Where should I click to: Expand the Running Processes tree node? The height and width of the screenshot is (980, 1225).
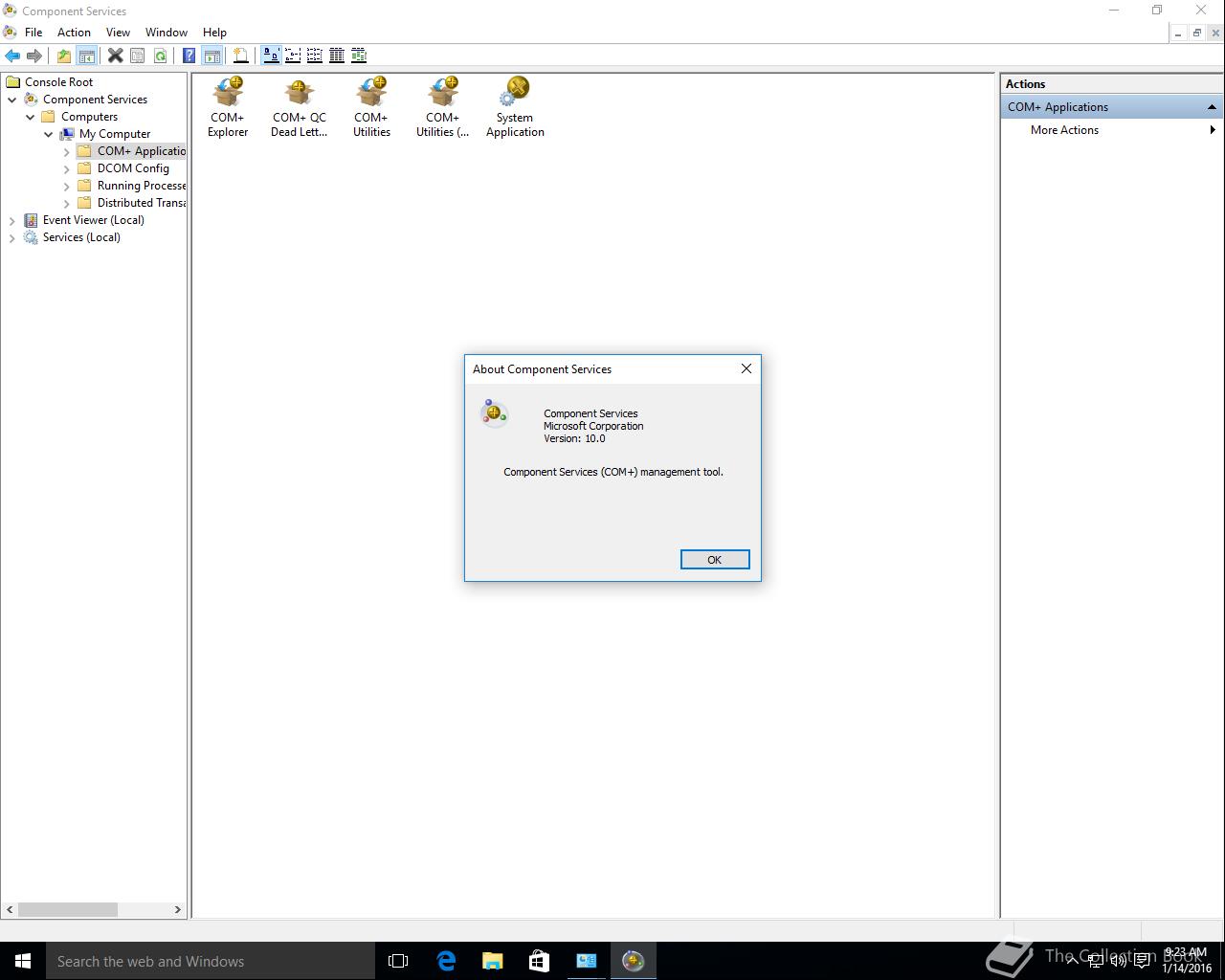[x=67, y=186]
